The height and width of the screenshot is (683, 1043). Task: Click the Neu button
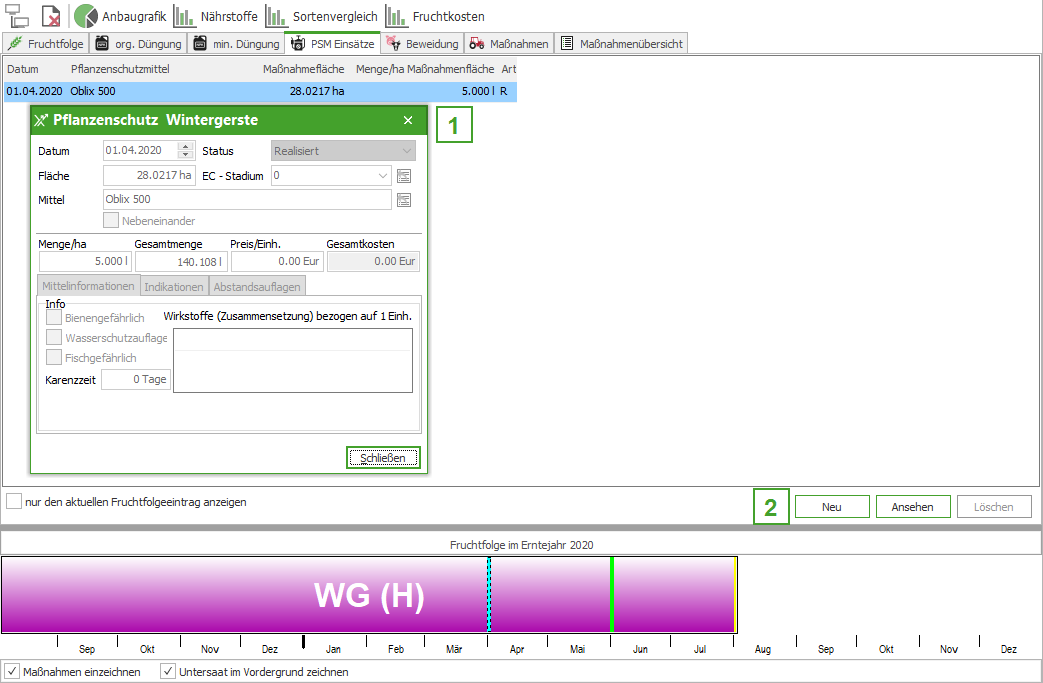(831, 507)
